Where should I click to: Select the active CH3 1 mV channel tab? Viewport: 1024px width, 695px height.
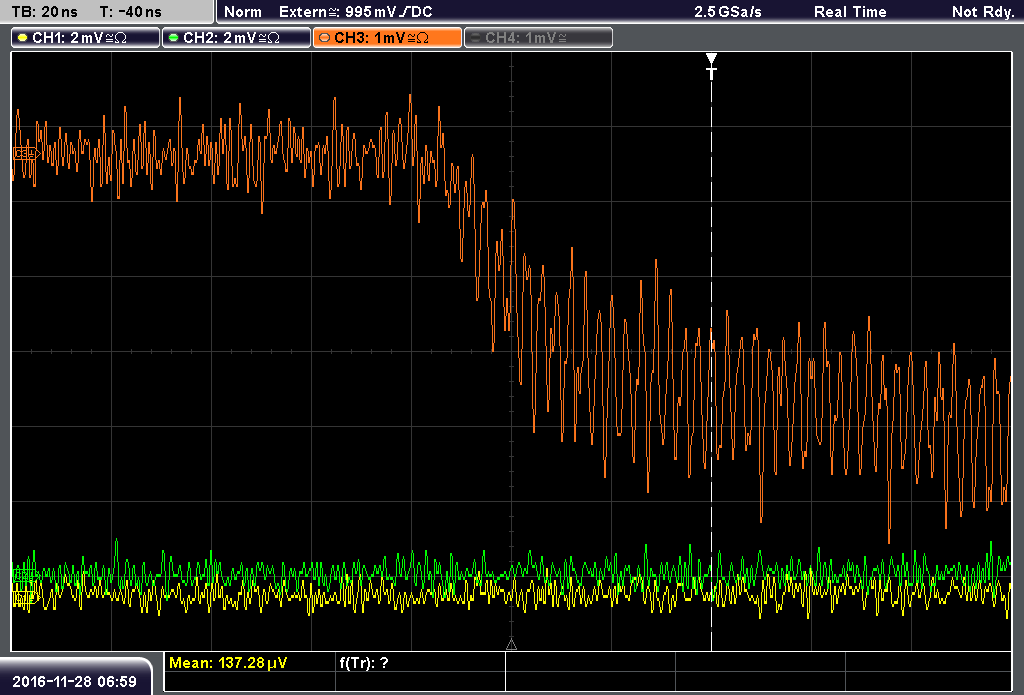pos(387,38)
